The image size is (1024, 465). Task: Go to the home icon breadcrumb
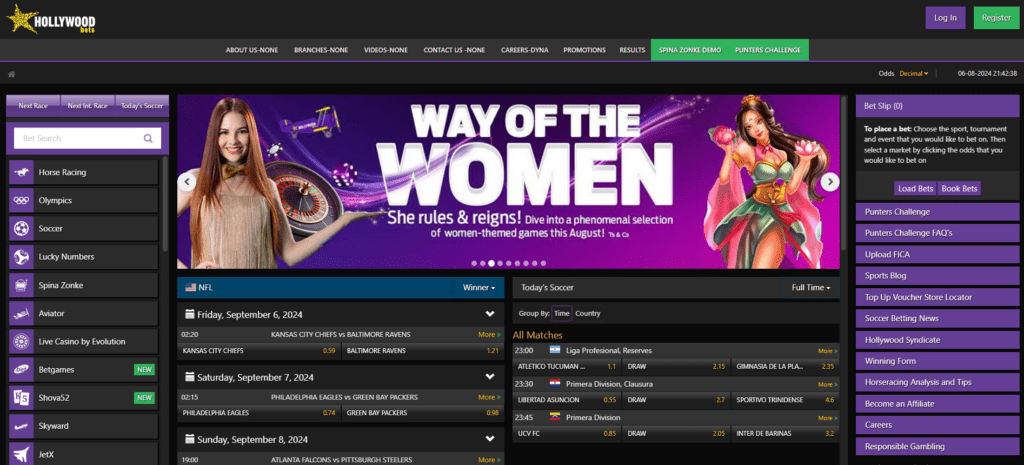(12, 74)
